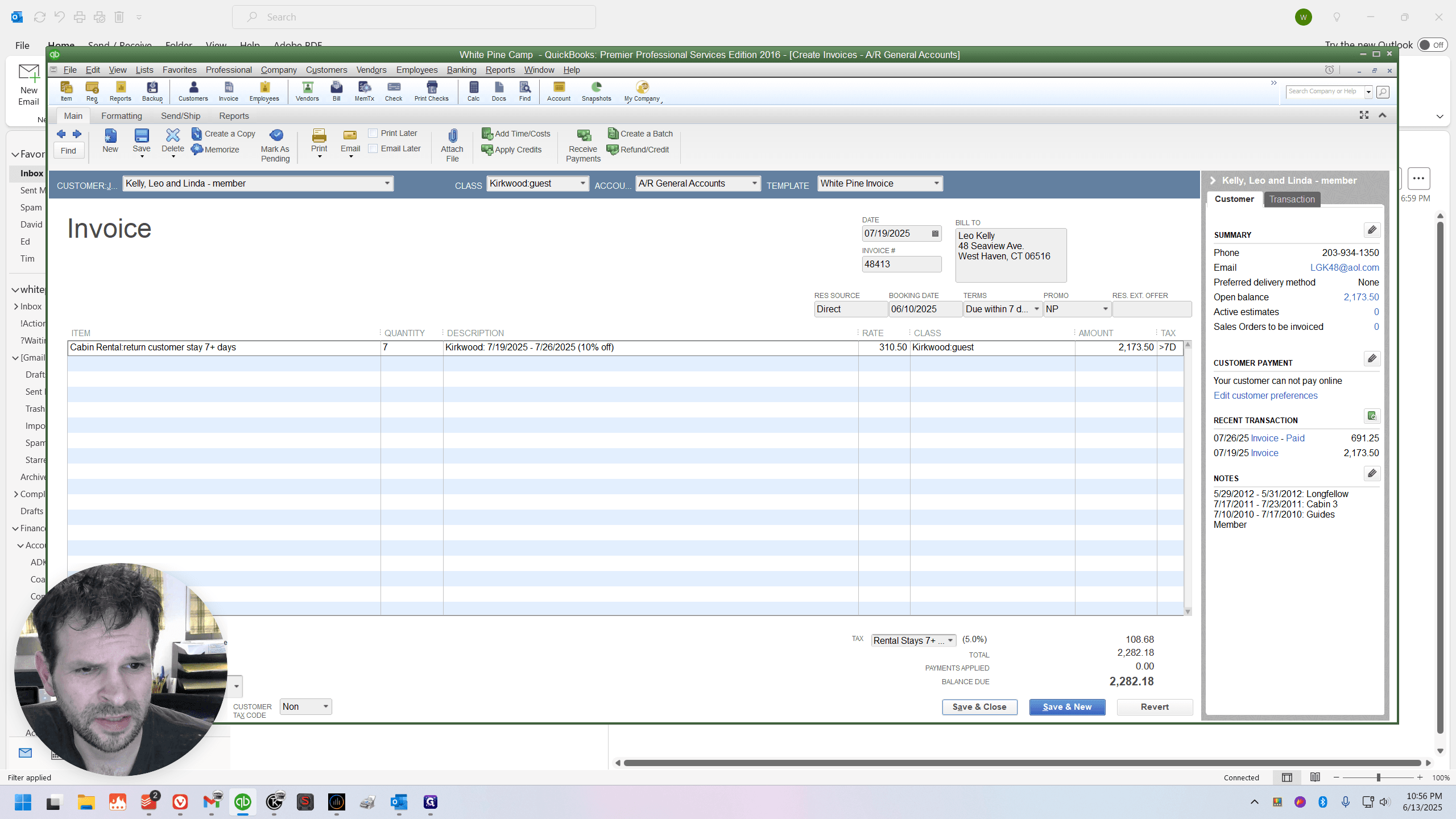Image resolution: width=1456 pixels, height=819 pixels.
Task: Open the Account dropdown A/R General Accounts
Action: point(754,183)
